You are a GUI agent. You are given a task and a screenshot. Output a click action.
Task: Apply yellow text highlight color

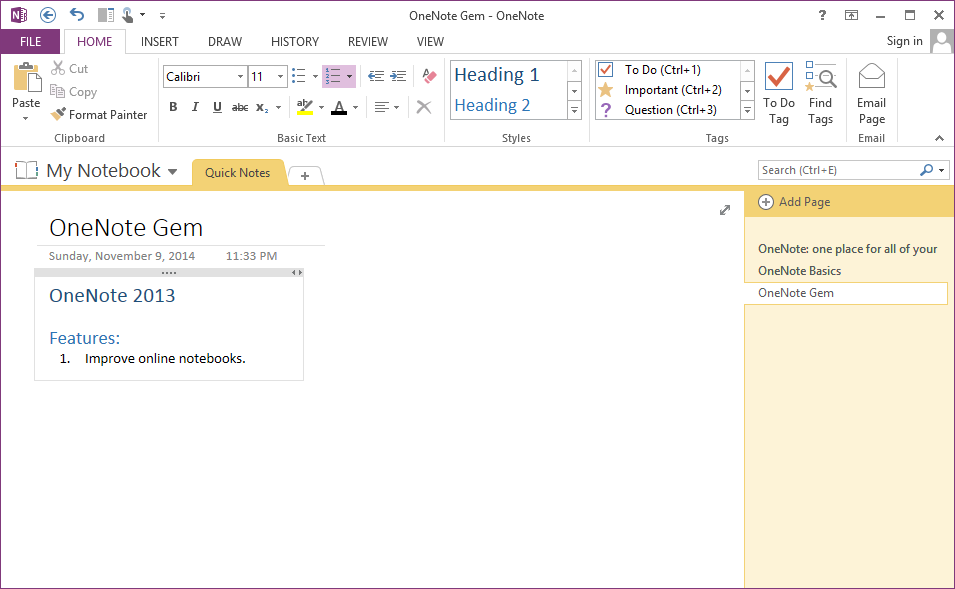click(x=305, y=107)
